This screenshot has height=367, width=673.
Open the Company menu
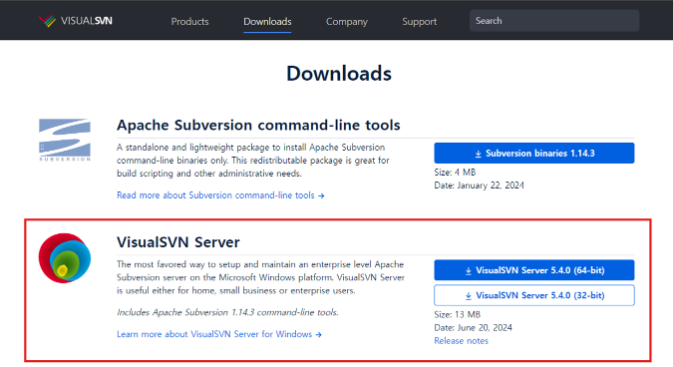point(347,21)
